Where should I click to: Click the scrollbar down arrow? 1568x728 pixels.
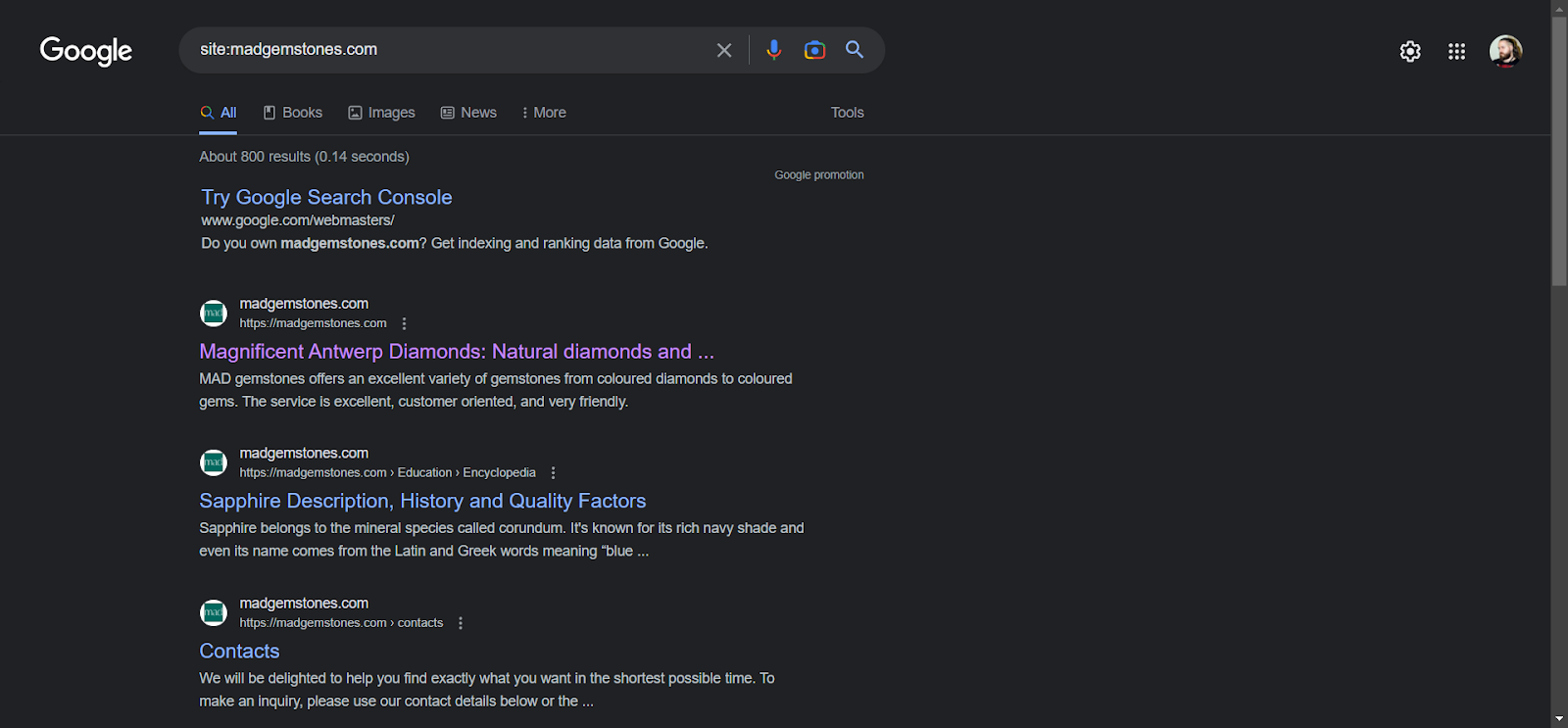(1559, 719)
